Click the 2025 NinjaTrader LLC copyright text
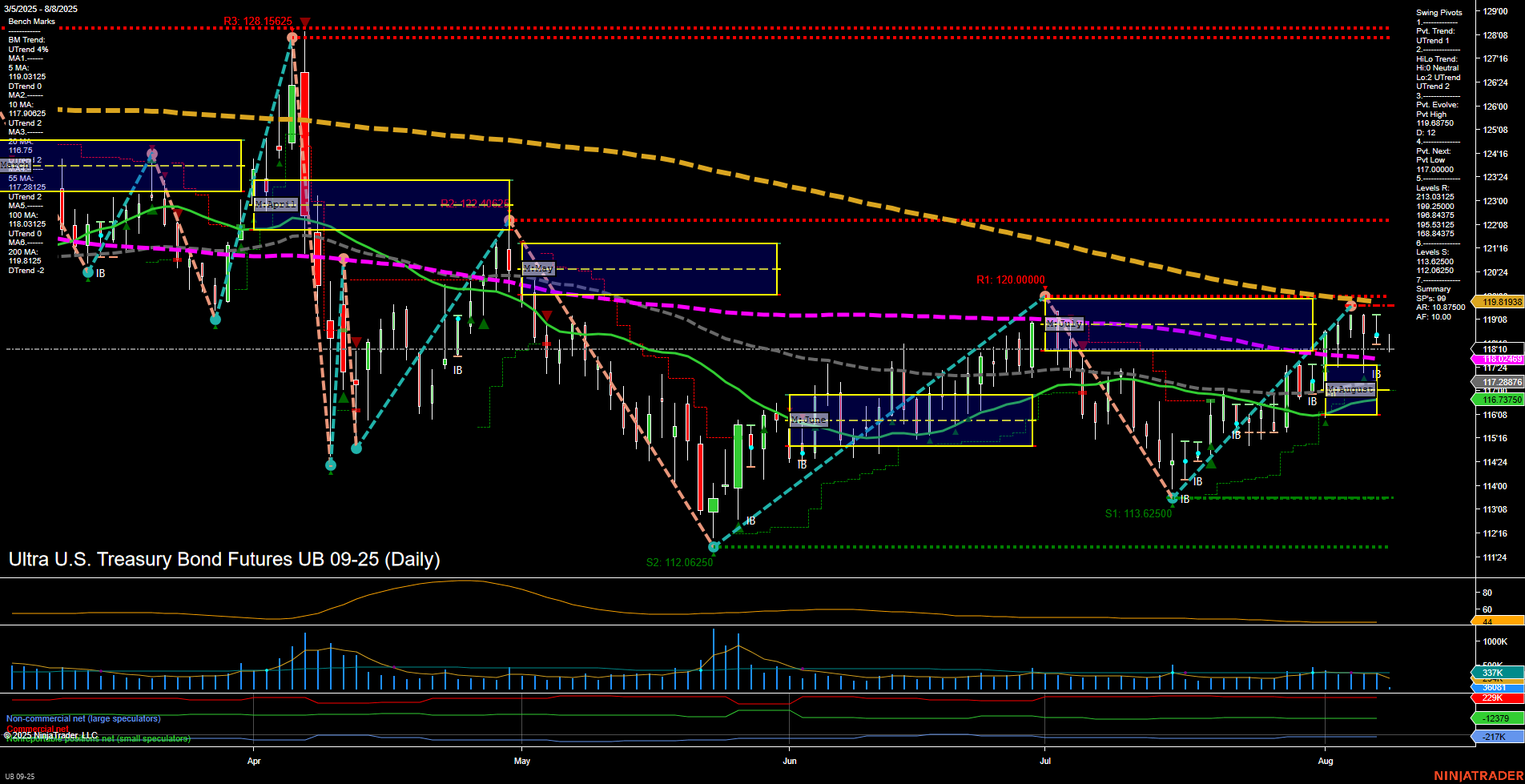The height and width of the screenshot is (784, 1525). (50, 734)
